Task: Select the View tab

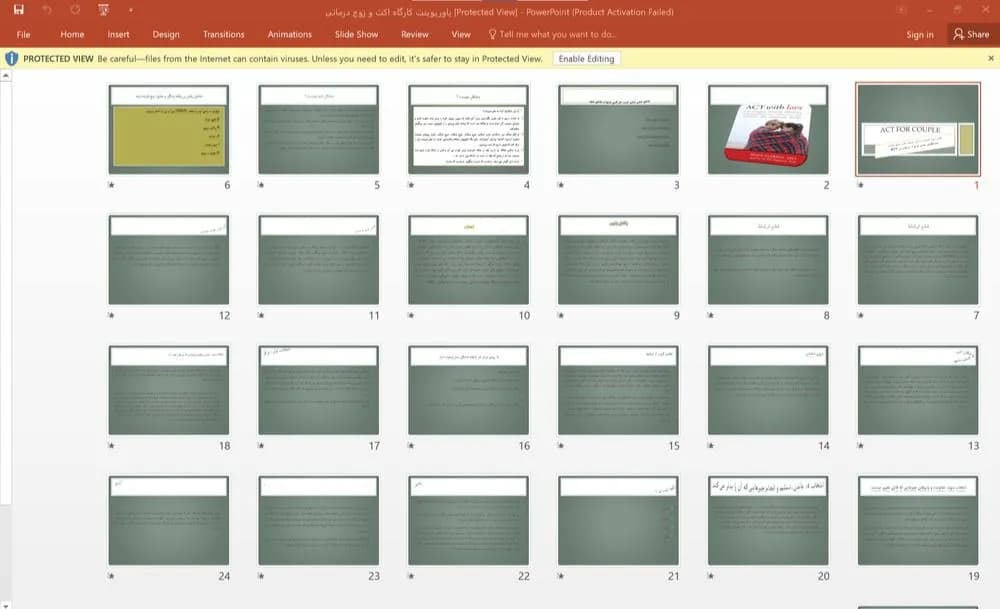Action: click(461, 34)
